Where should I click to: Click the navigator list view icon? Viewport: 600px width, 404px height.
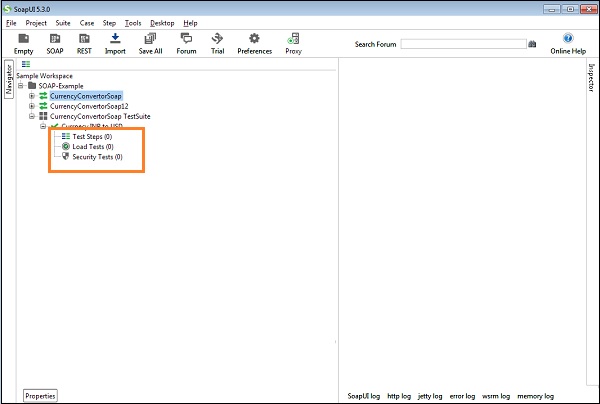[26, 64]
